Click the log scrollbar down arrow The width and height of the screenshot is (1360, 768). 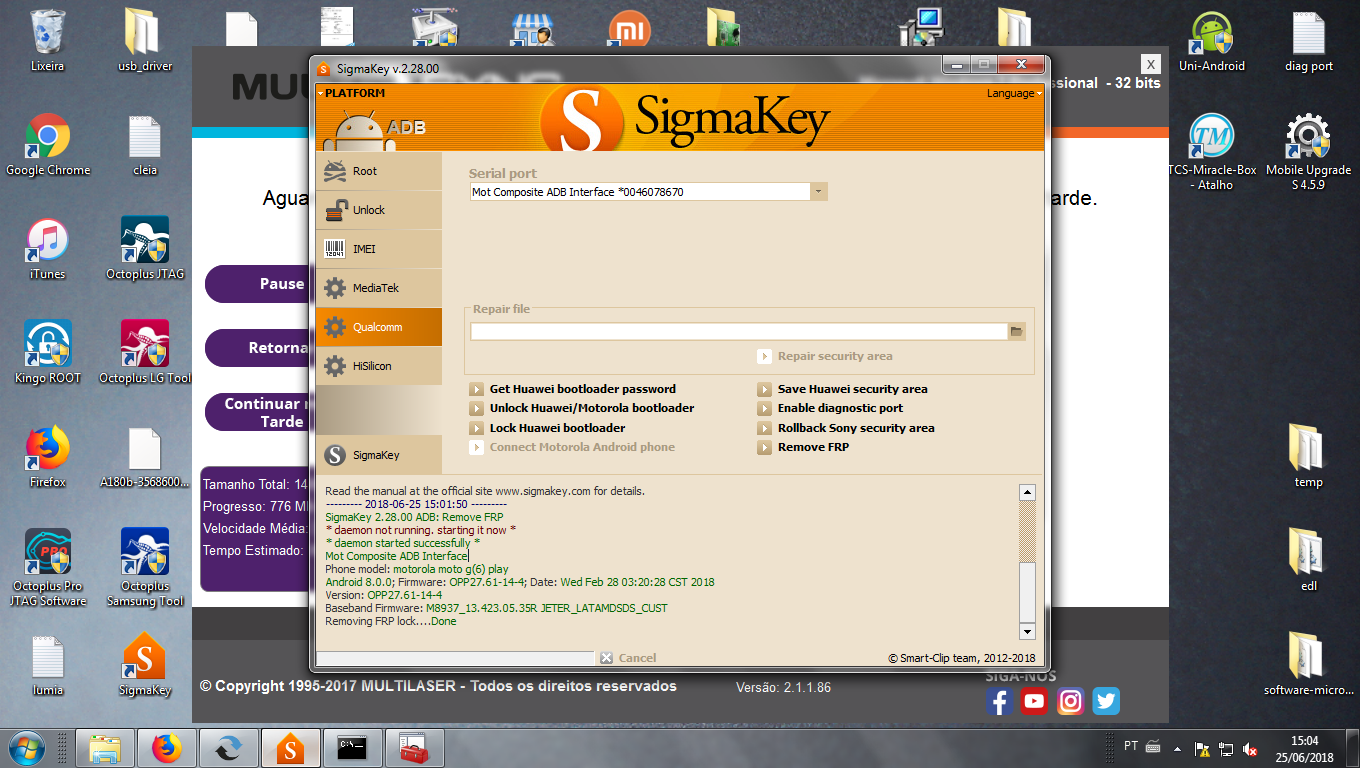1027,631
